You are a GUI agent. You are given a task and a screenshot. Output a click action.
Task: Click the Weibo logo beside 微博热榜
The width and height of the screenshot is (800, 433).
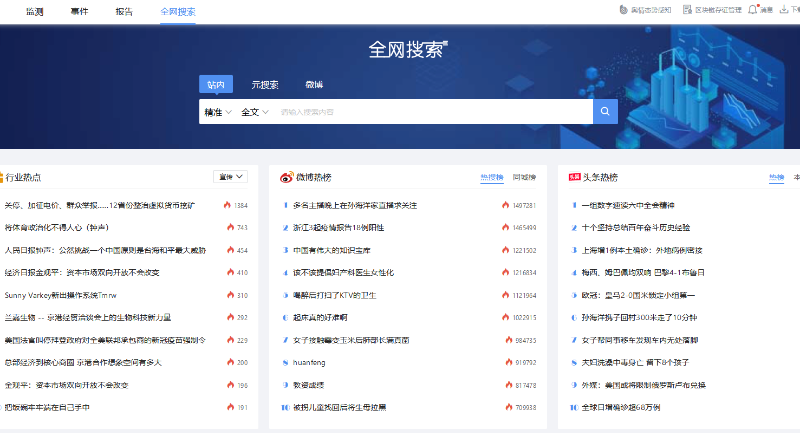[285, 178]
